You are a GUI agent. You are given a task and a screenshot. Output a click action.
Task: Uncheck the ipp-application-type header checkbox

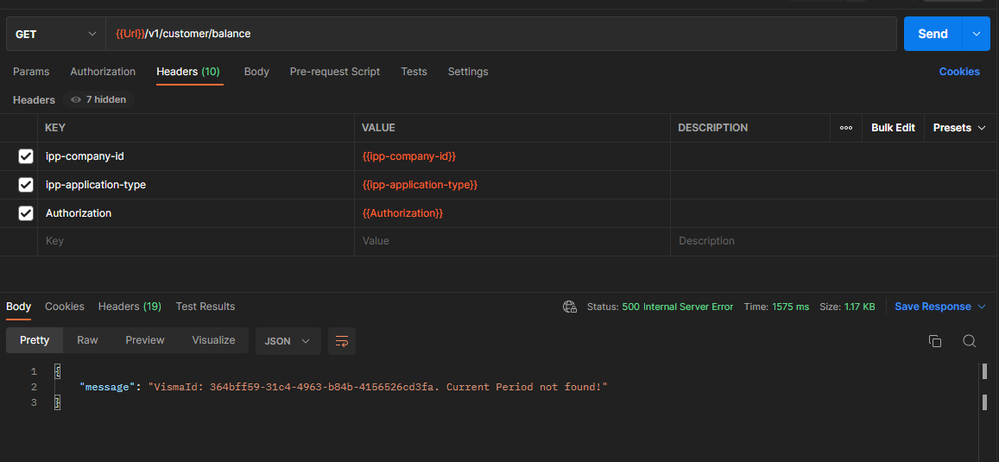25,185
